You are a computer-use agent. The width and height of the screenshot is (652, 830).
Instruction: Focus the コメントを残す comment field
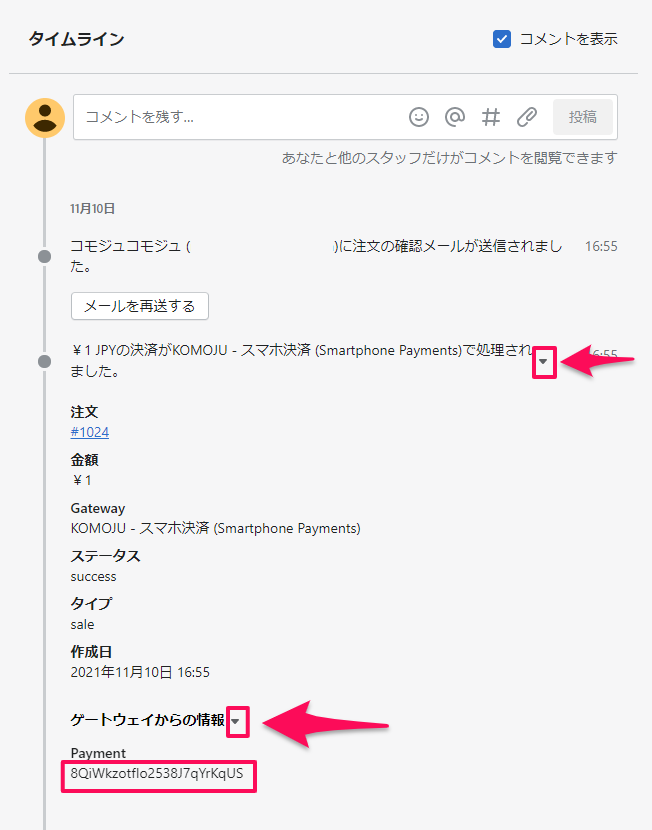pos(240,117)
